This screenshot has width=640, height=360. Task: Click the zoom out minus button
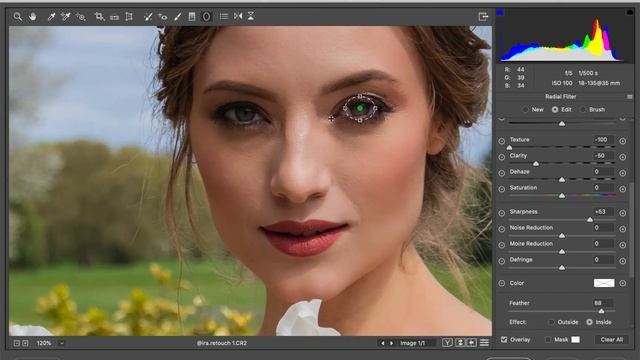[17, 343]
